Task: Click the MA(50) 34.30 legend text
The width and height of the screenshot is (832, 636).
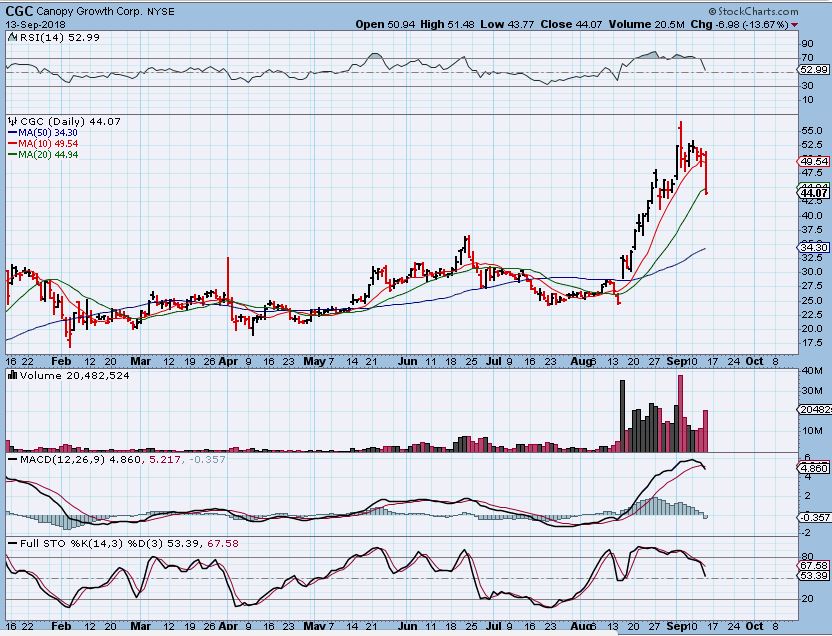Action: tap(48, 133)
